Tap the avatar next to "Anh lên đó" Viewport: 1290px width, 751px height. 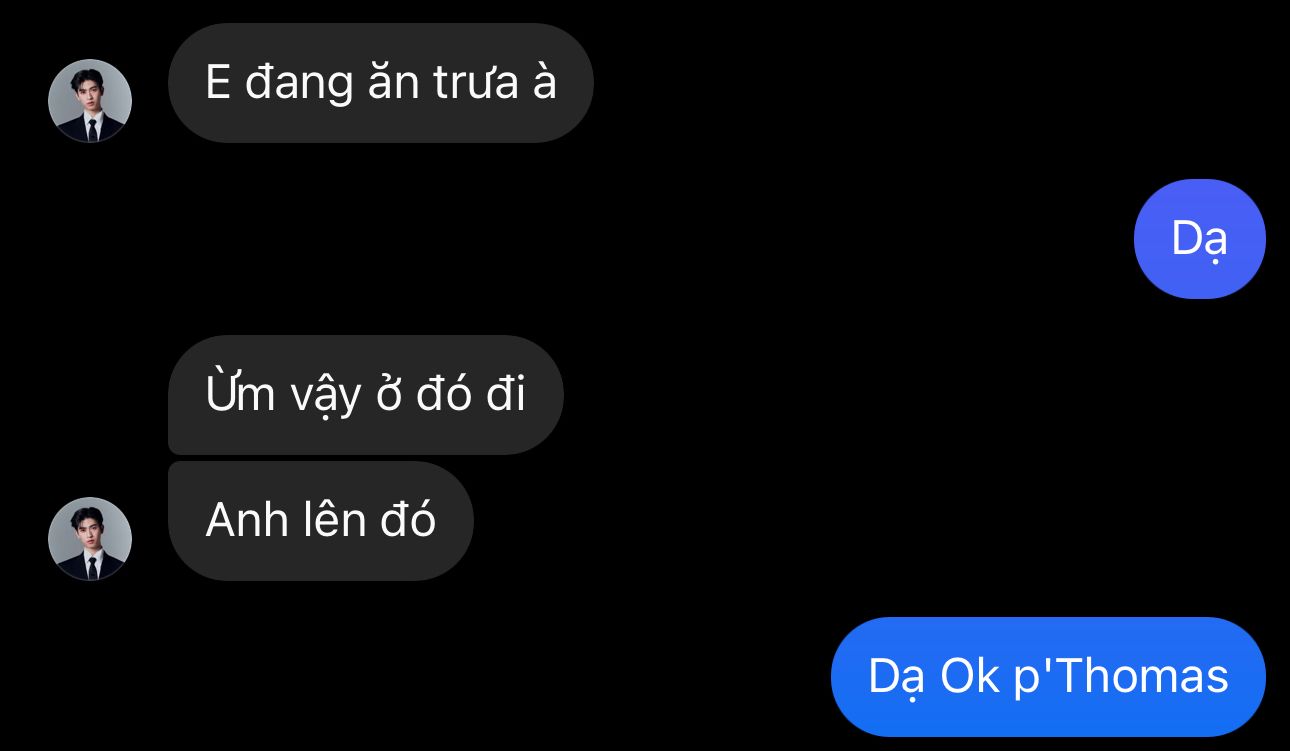point(90,539)
